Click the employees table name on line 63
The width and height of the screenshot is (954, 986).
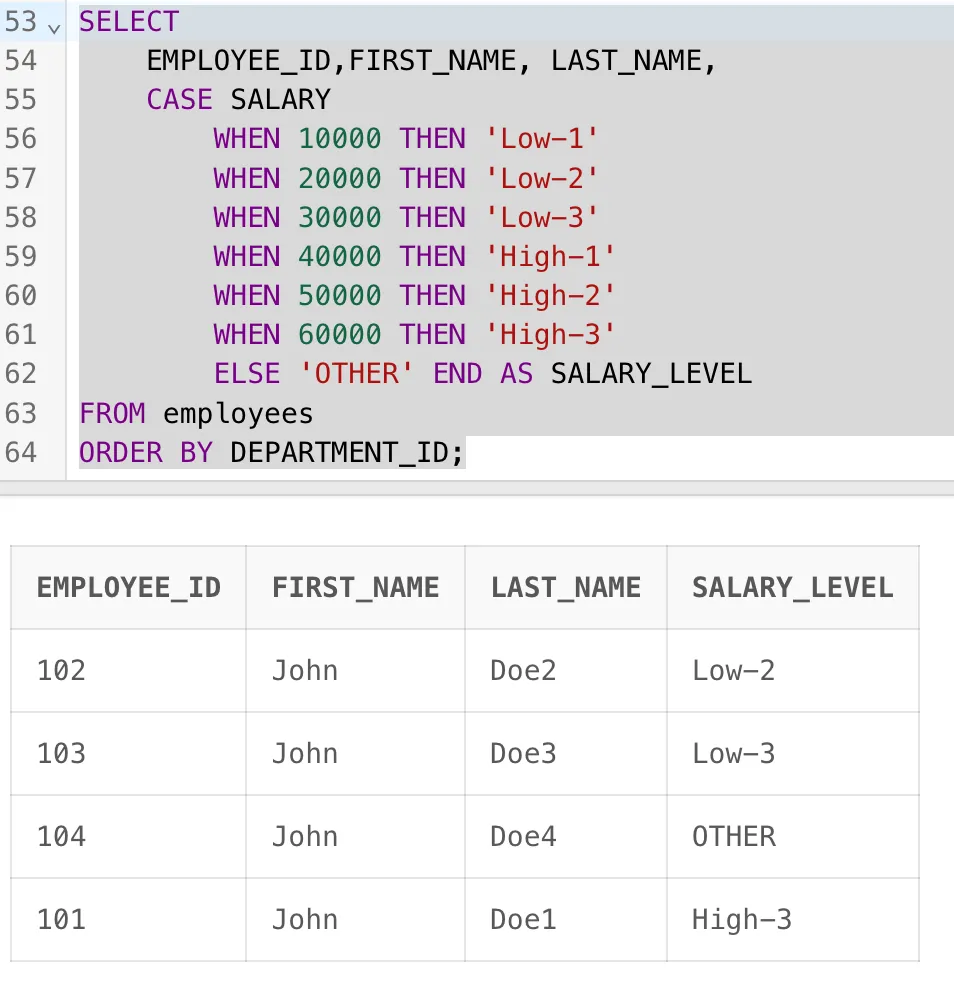pyautogui.click(x=238, y=414)
